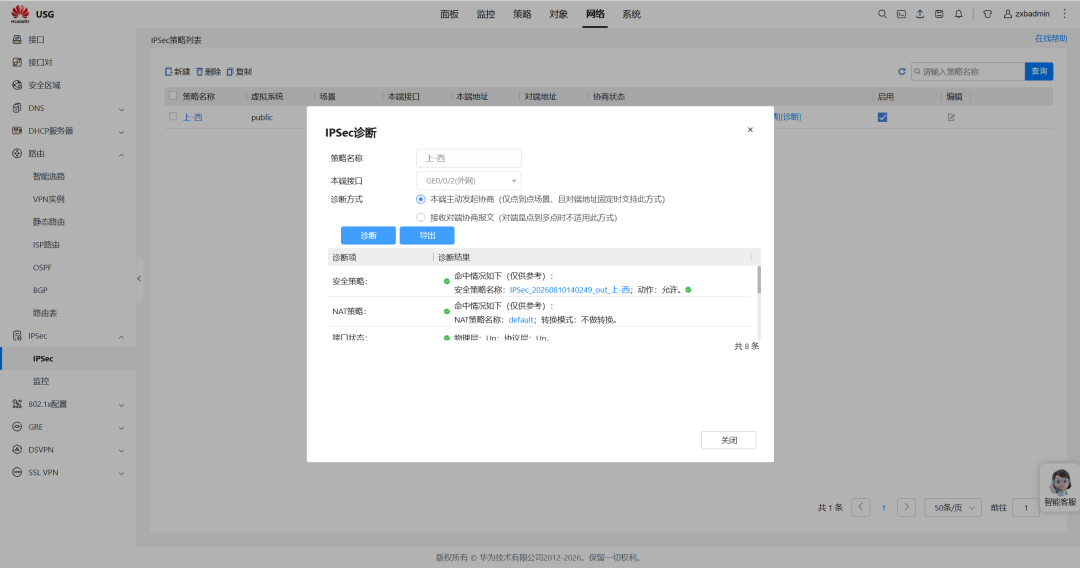Open the zxbadmin user menu
Viewport: 1080px width, 568px height.
pos(1026,14)
